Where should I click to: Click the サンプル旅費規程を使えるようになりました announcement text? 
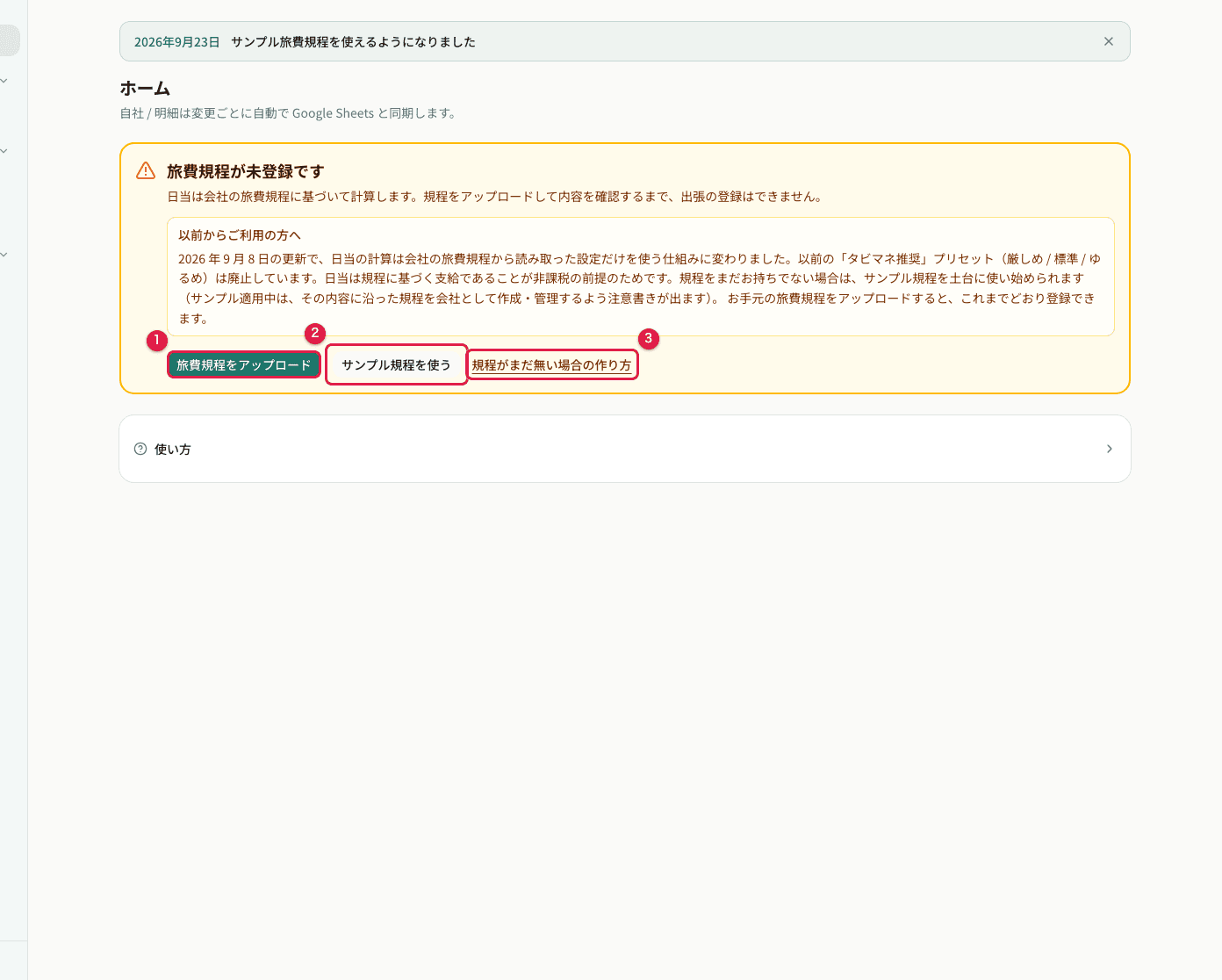pos(353,41)
